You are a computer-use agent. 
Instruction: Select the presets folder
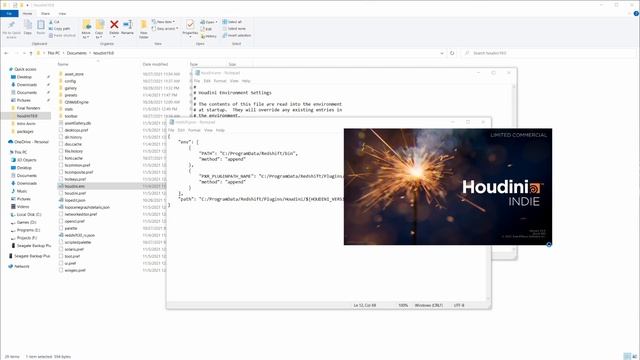coord(71,95)
